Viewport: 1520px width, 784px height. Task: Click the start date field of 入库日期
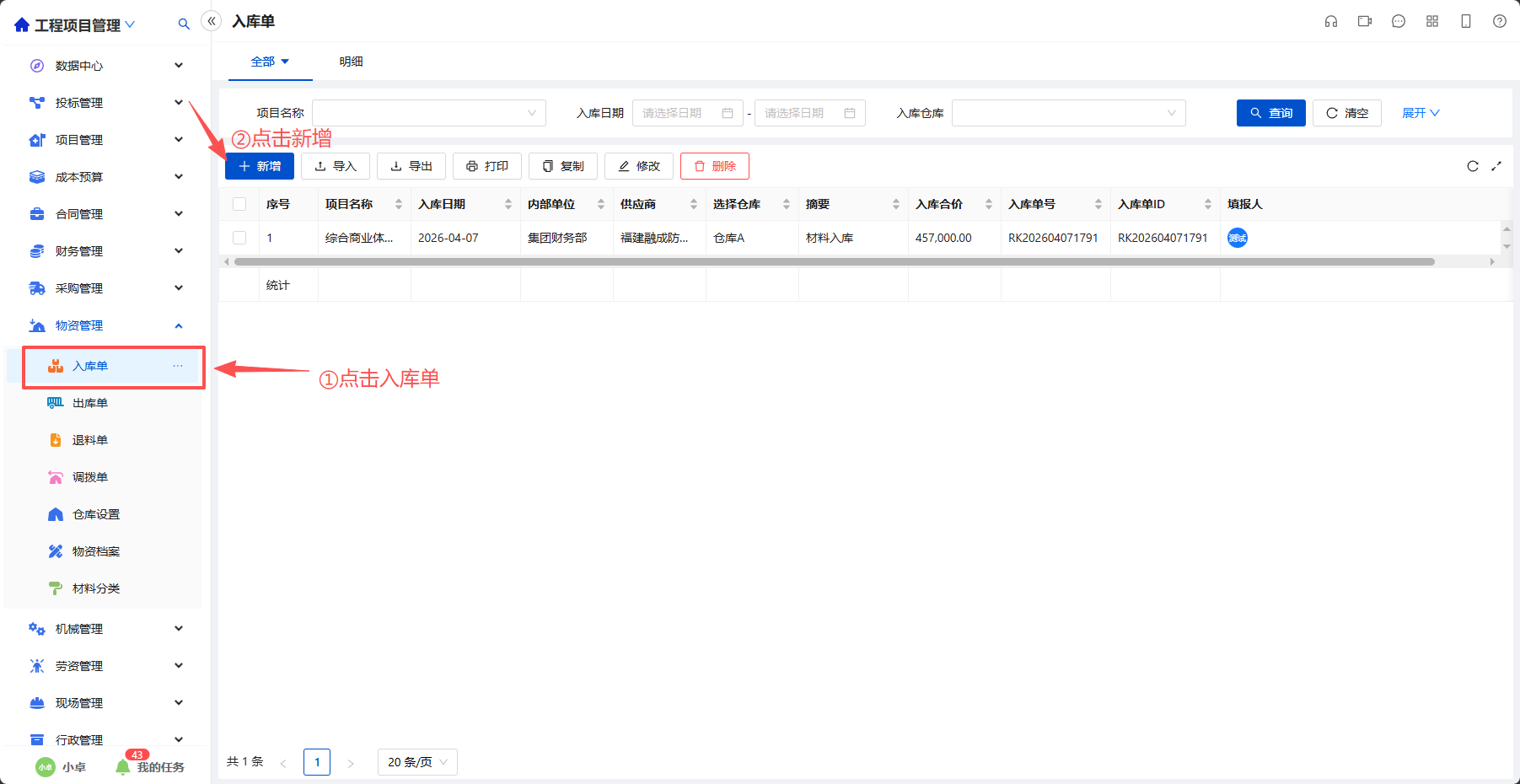(688, 113)
